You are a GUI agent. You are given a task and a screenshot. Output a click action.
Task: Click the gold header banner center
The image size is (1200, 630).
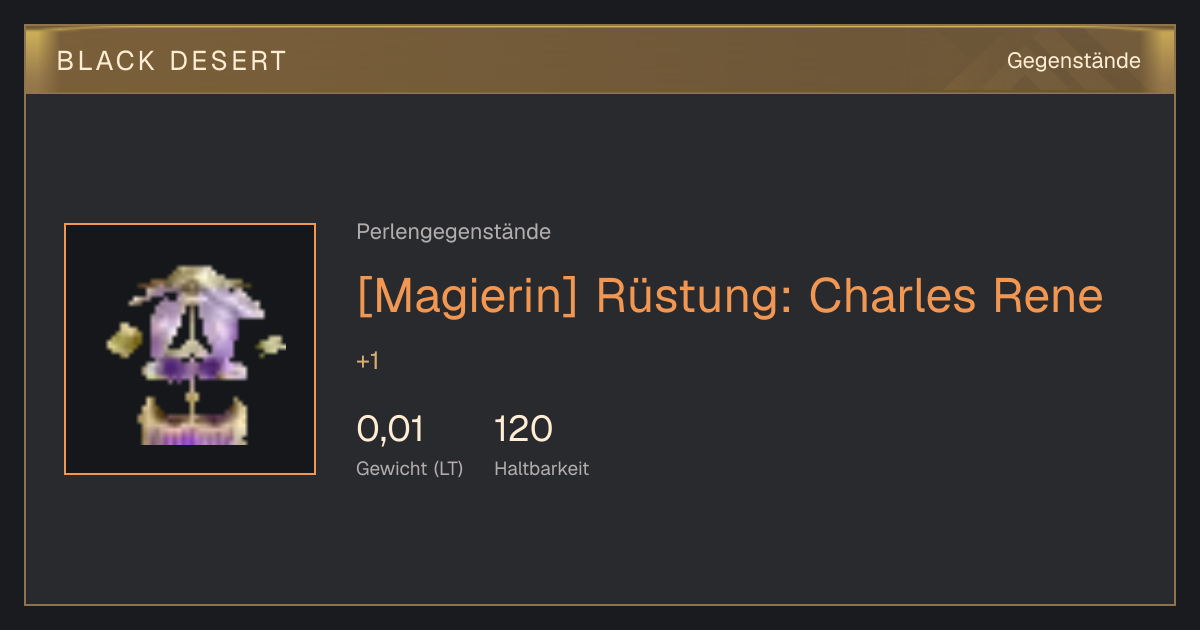[600, 60]
